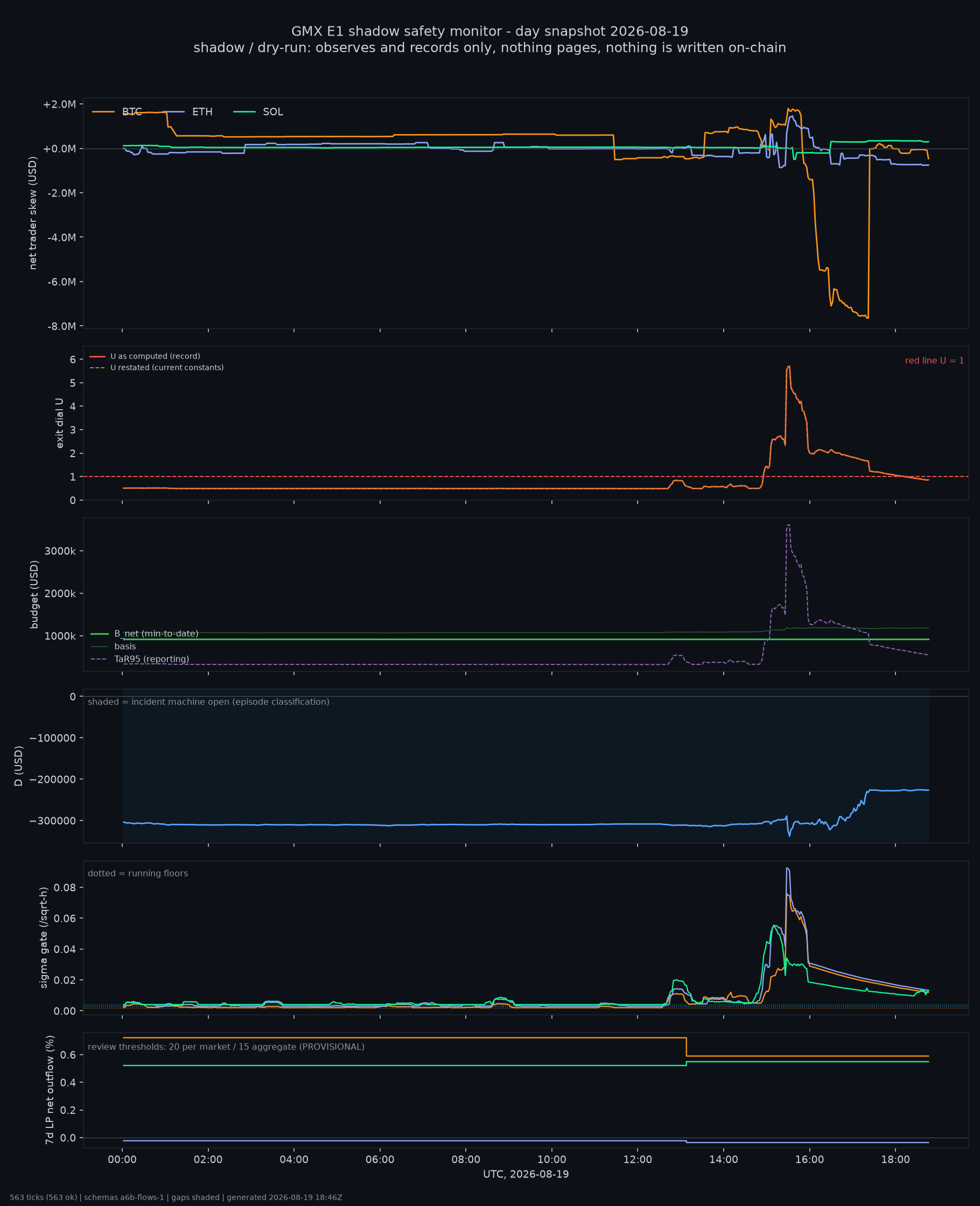The height and width of the screenshot is (1206, 980).
Task: Click the '−200000' D-axis tick label
Action: (53, 780)
